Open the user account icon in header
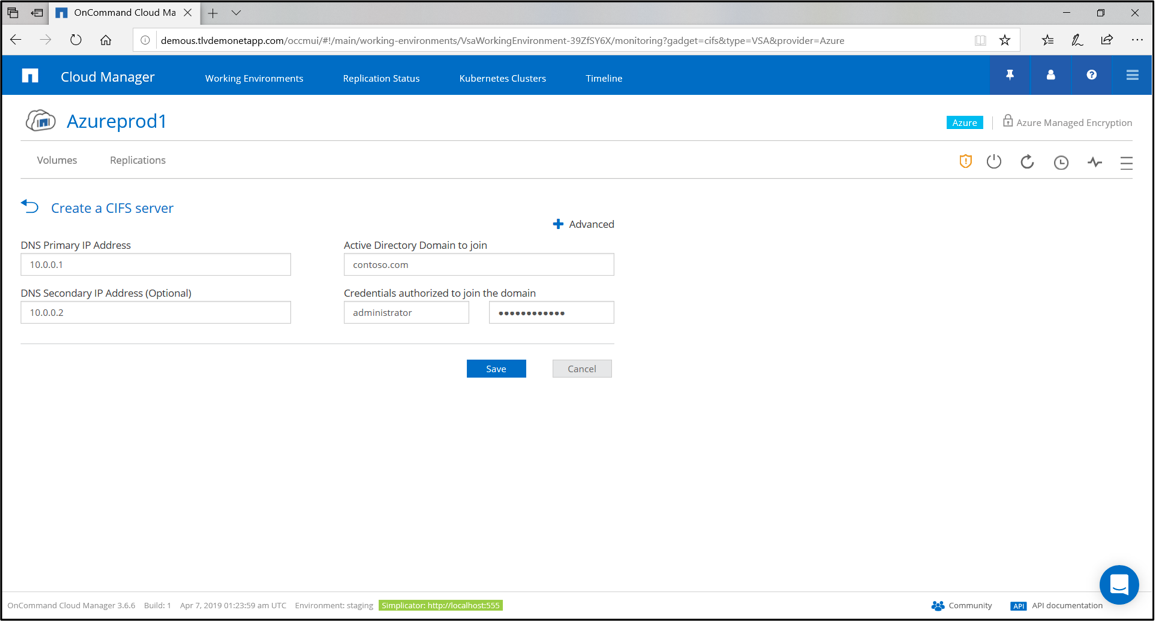 pos(1051,75)
